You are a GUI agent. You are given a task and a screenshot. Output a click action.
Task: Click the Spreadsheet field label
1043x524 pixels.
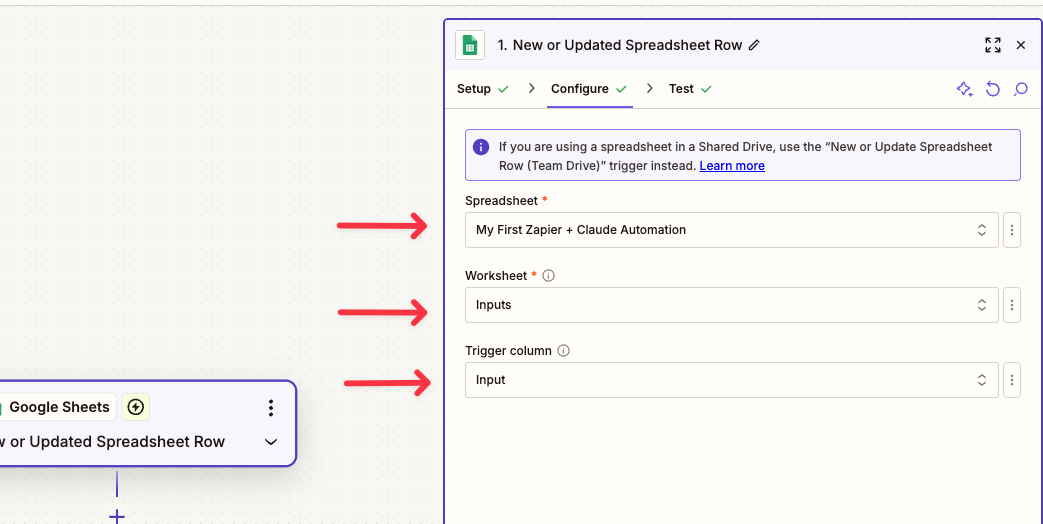tap(502, 201)
